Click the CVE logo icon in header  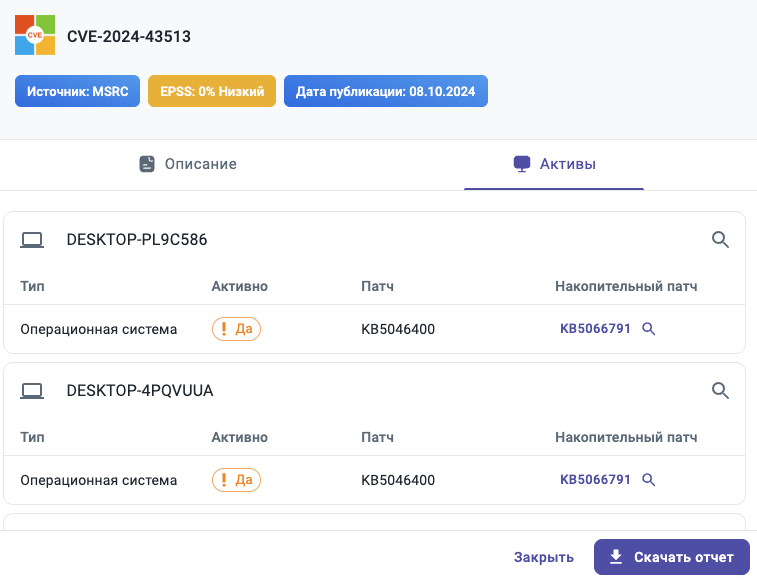coord(35,35)
